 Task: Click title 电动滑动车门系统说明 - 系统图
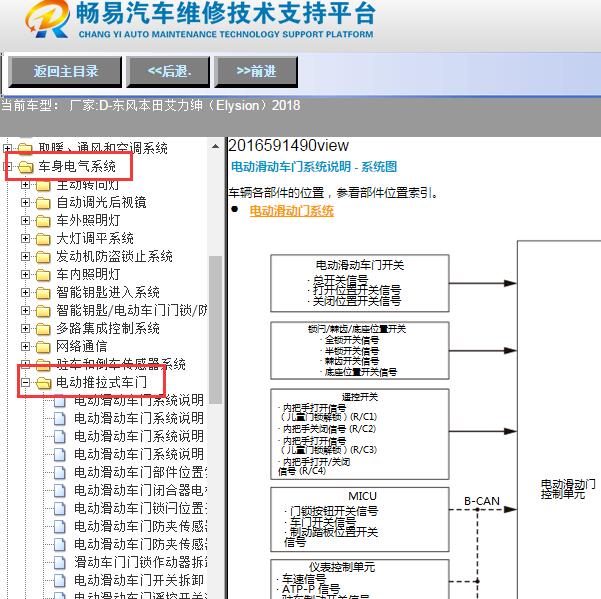click(x=314, y=167)
